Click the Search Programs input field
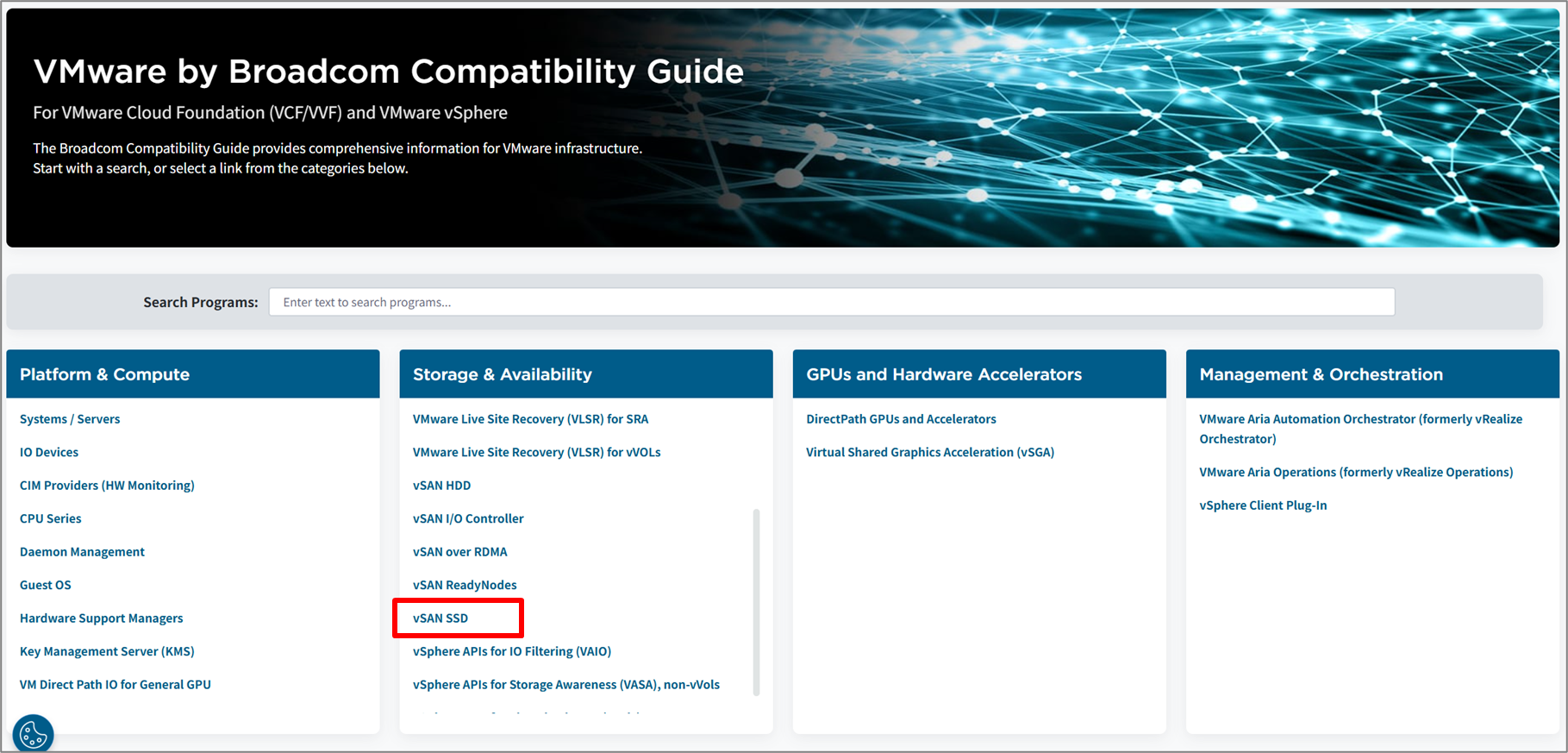This screenshot has height=753, width=1568. tap(831, 302)
